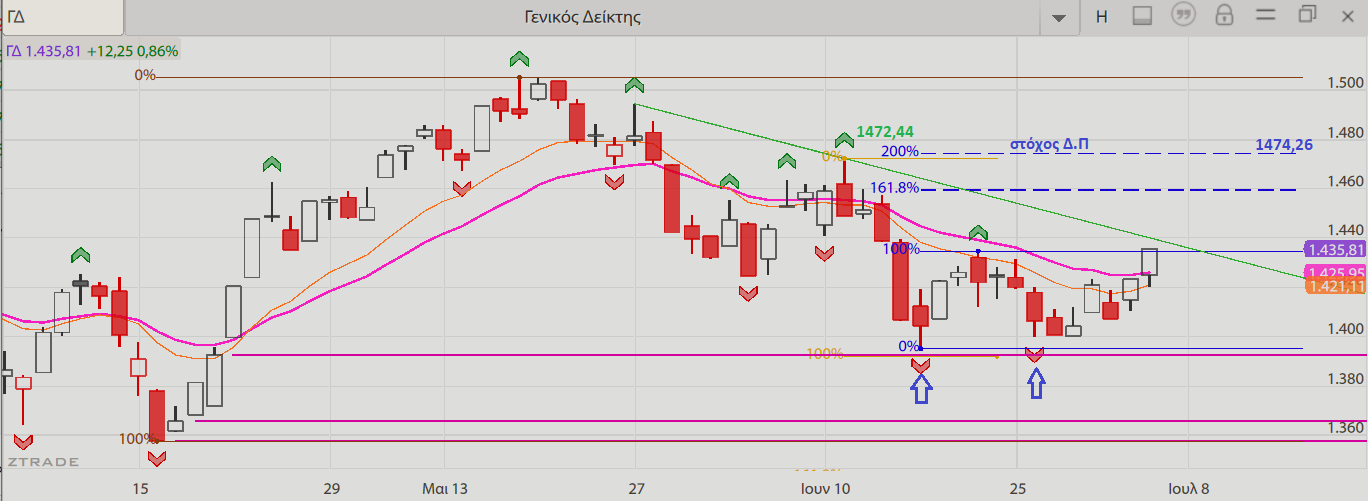Click the green buy signal above 1472,44 candle
The width and height of the screenshot is (1368, 501).
[843, 140]
